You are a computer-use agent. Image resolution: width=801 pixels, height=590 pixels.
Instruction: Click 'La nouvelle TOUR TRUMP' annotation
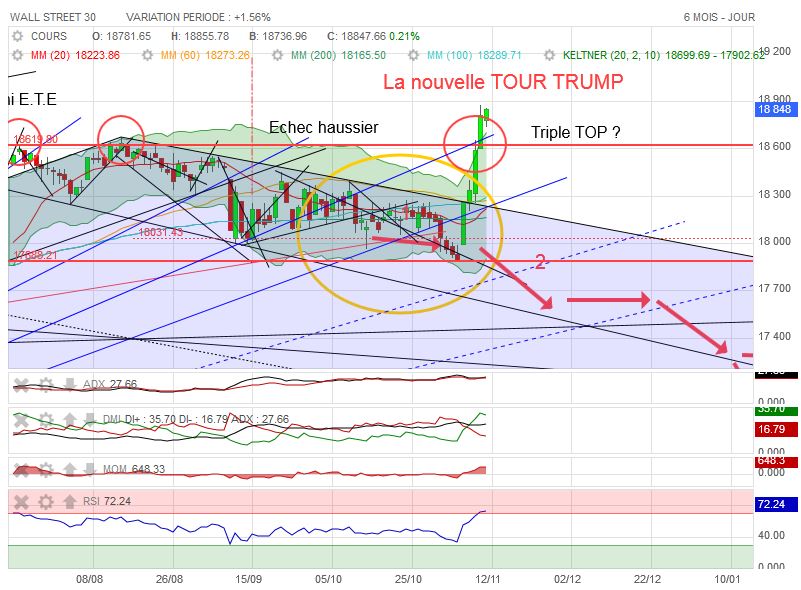[503, 82]
